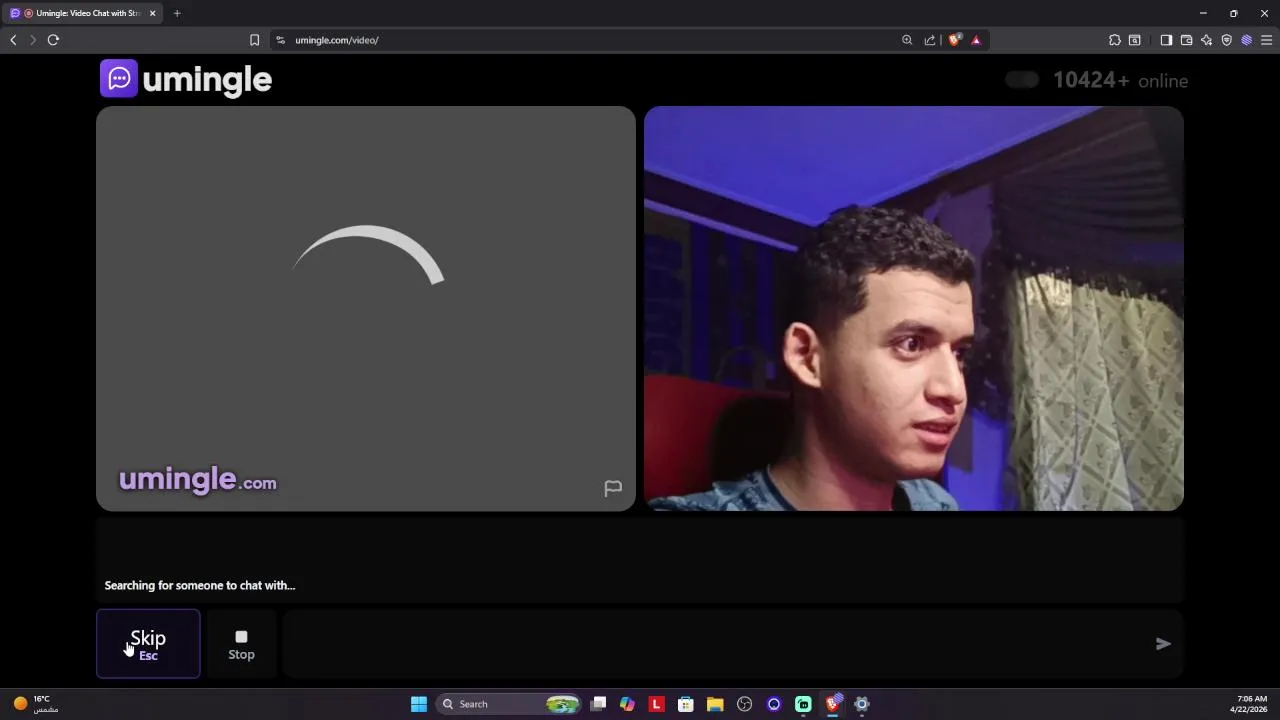Open Brave Wallet icon
The image size is (1280, 720).
pos(1186,40)
